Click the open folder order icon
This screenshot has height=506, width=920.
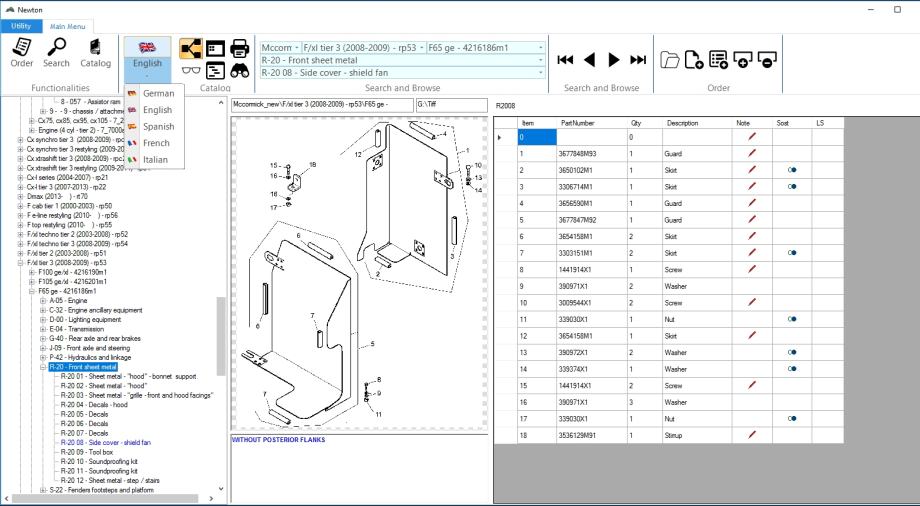tap(670, 60)
